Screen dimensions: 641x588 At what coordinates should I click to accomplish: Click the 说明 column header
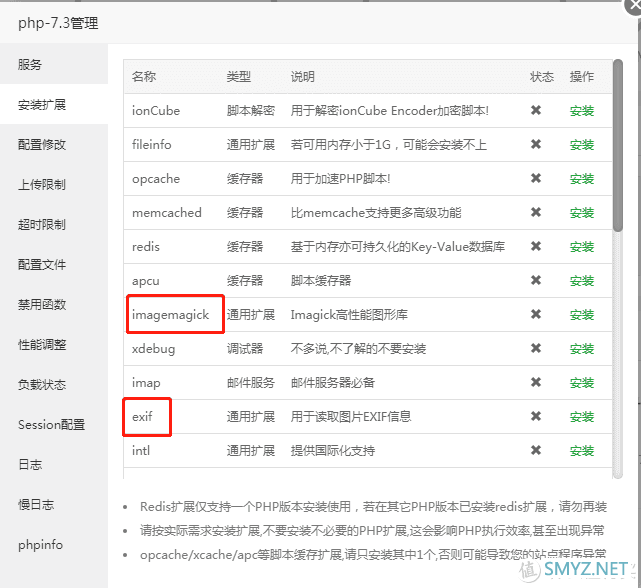point(303,76)
